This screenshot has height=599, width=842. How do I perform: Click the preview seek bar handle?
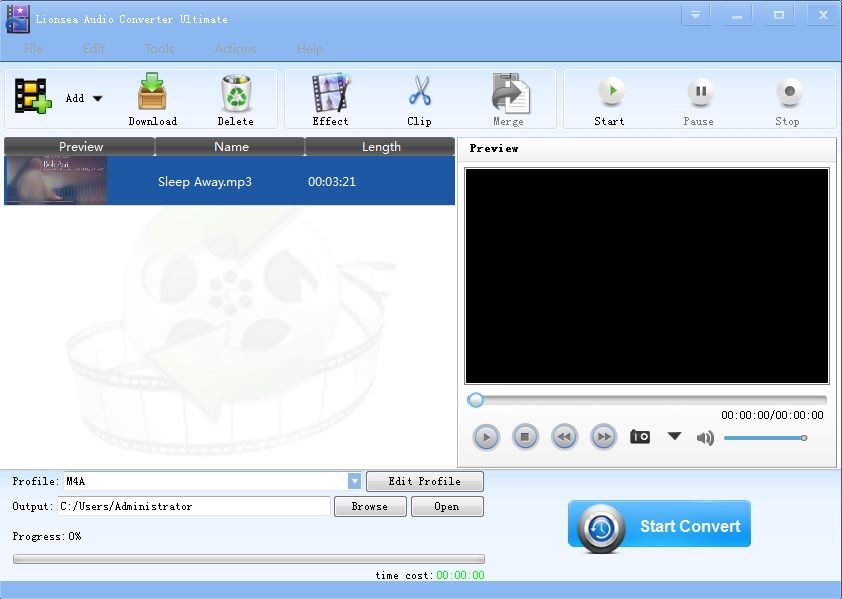tap(475, 400)
